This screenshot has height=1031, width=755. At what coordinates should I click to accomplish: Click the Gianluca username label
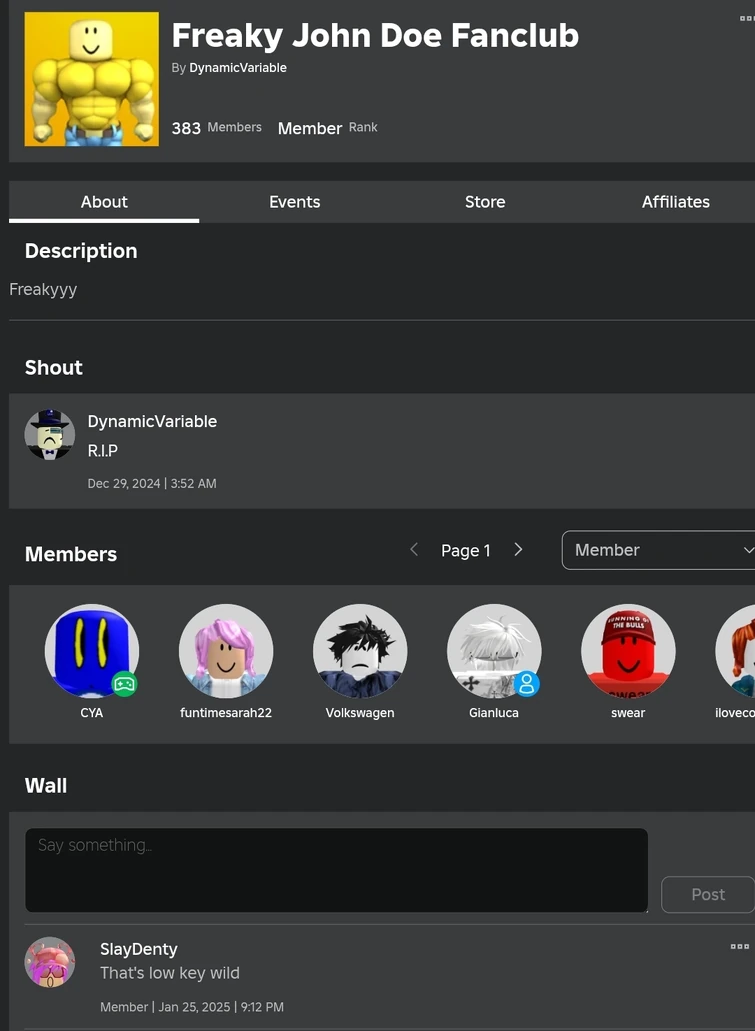click(494, 713)
